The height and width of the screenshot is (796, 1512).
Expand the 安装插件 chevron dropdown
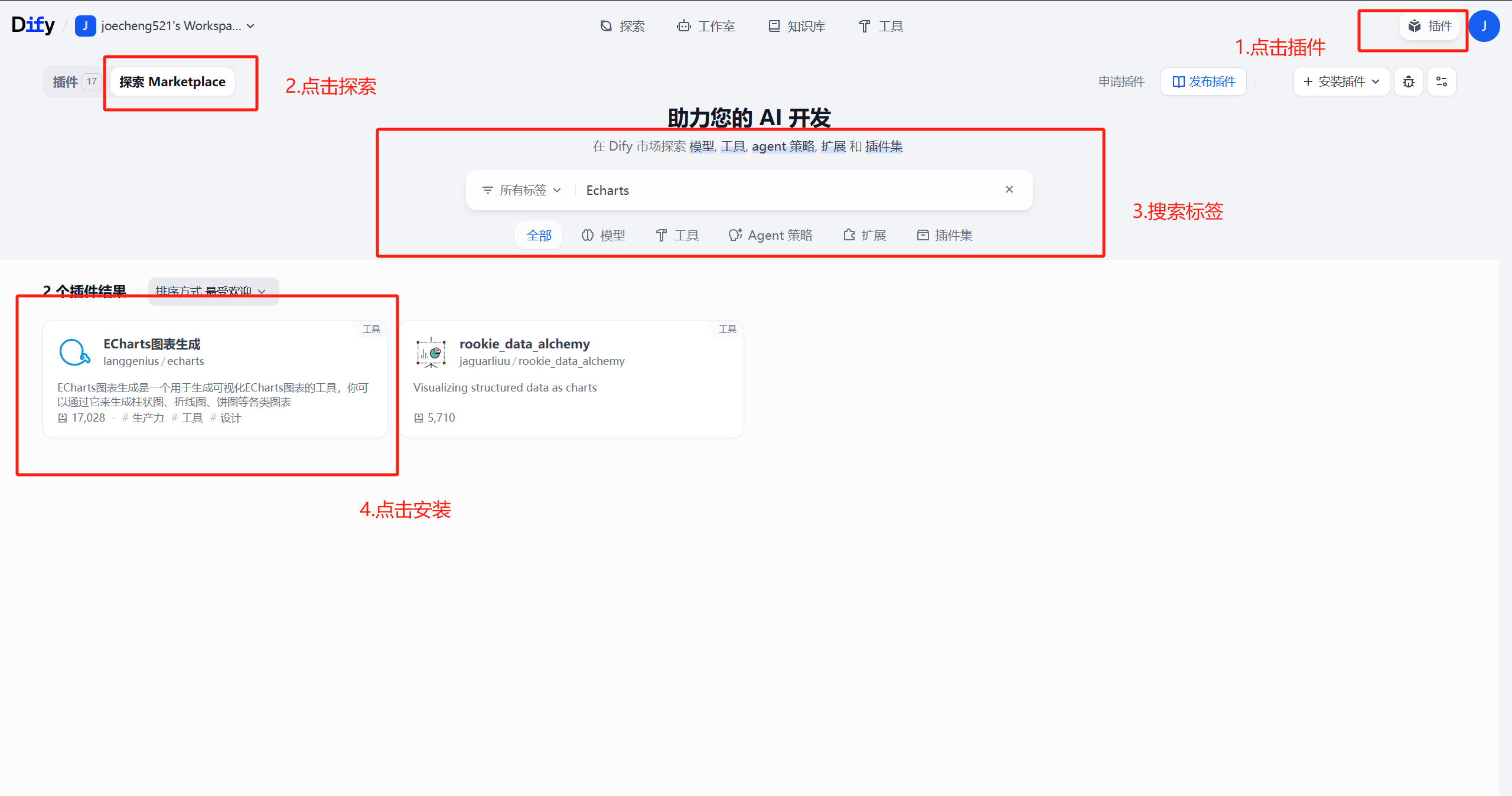(x=1376, y=81)
